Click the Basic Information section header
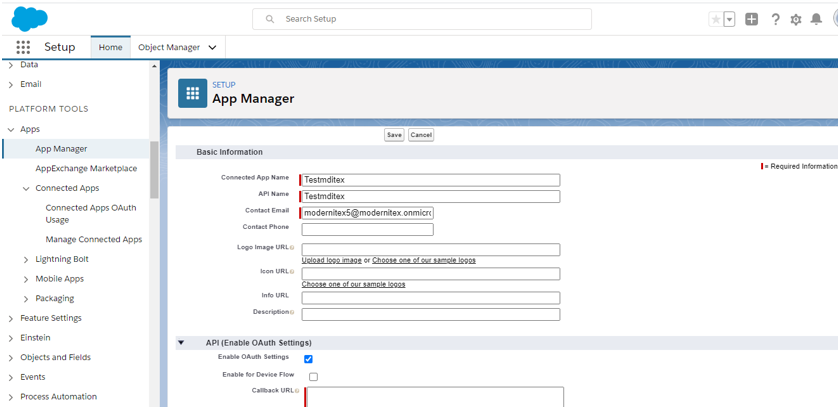838x411 pixels. click(x=229, y=152)
